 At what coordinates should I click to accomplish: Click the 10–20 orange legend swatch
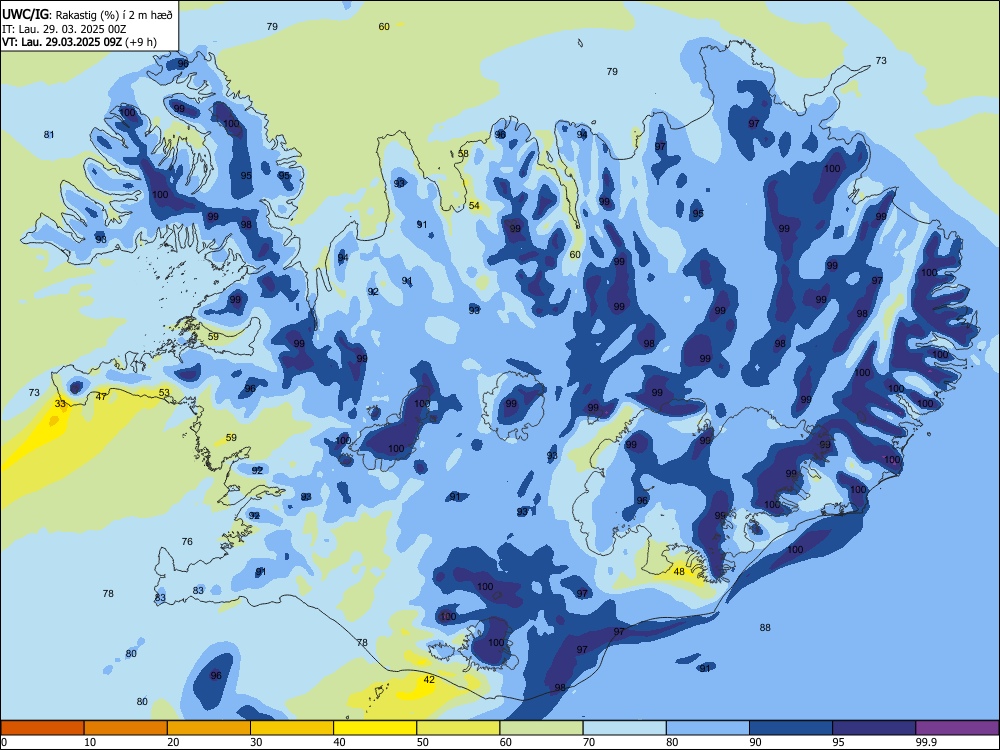[126, 728]
